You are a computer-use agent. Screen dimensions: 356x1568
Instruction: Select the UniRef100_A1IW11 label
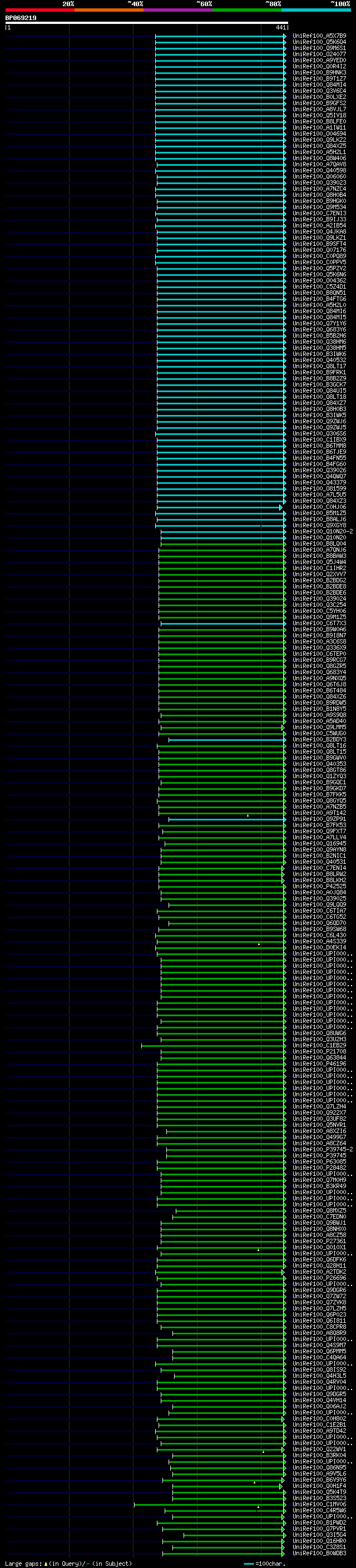[x=319, y=127]
